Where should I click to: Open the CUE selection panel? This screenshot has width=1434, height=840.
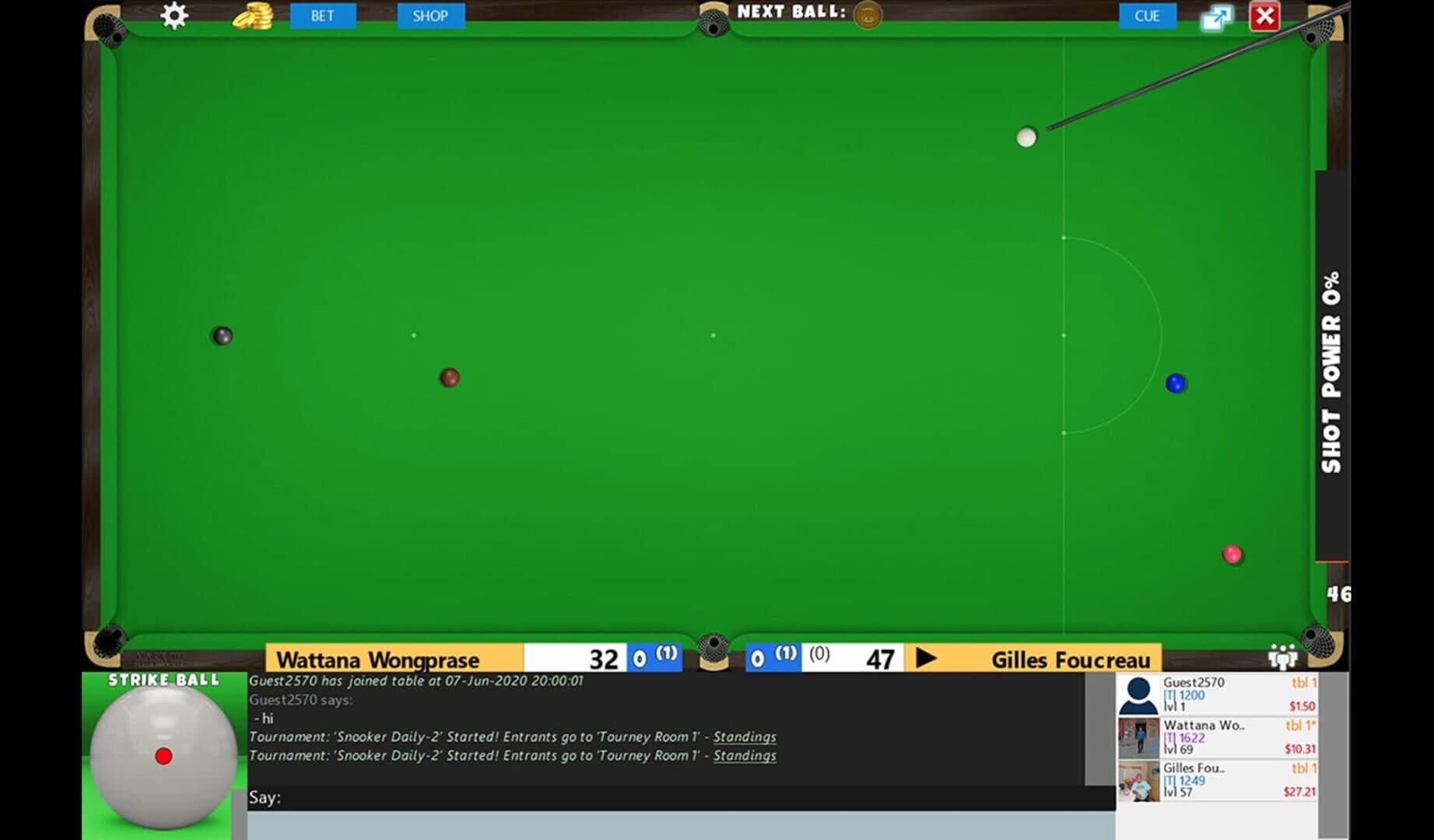point(1146,16)
